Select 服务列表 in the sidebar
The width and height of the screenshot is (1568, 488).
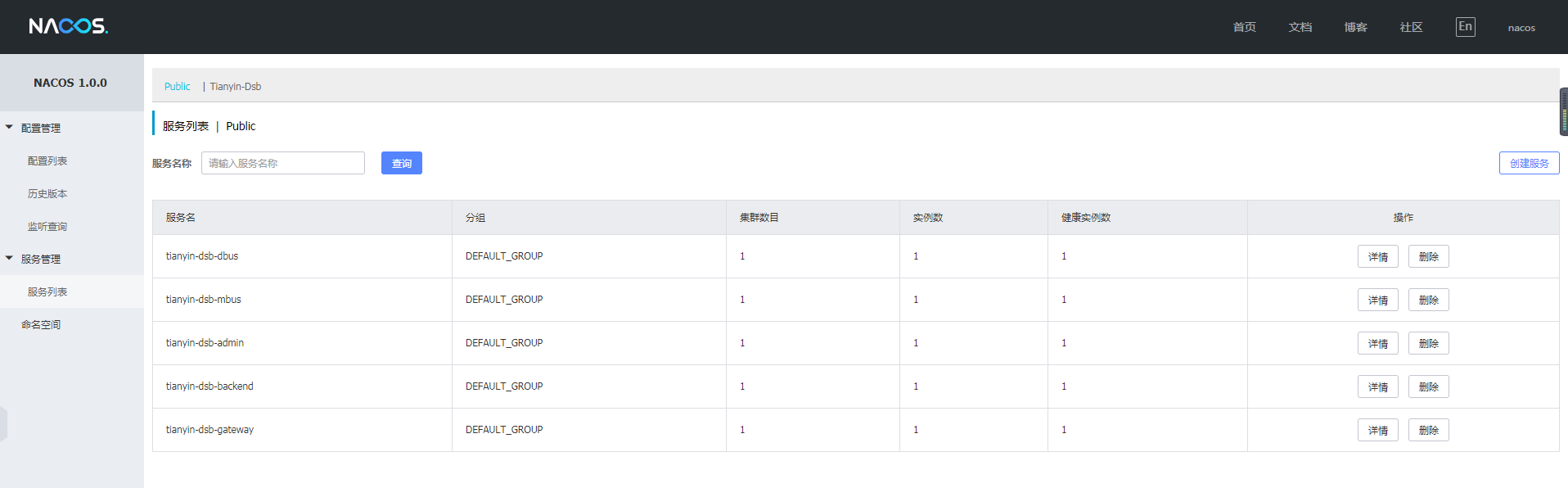[x=47, y=292]
